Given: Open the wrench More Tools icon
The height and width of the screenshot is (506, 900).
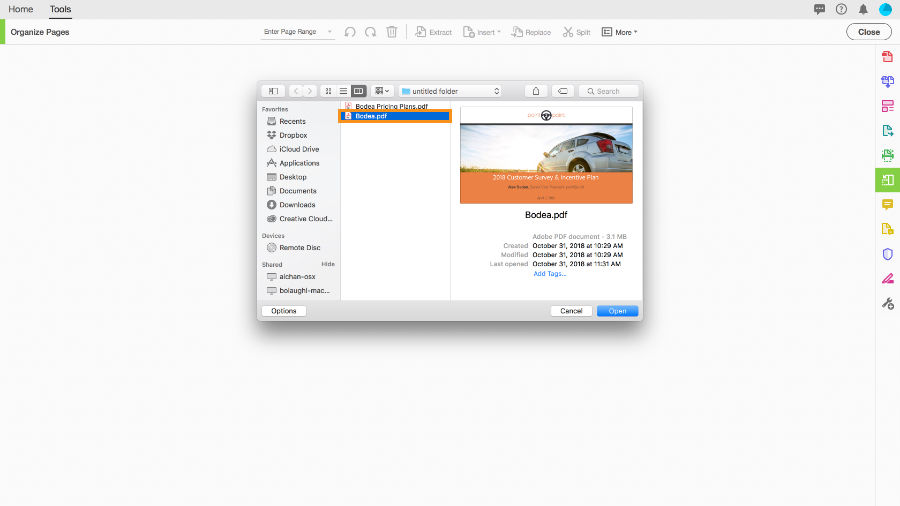Looking at the screenshot, I should coord(887,303).
